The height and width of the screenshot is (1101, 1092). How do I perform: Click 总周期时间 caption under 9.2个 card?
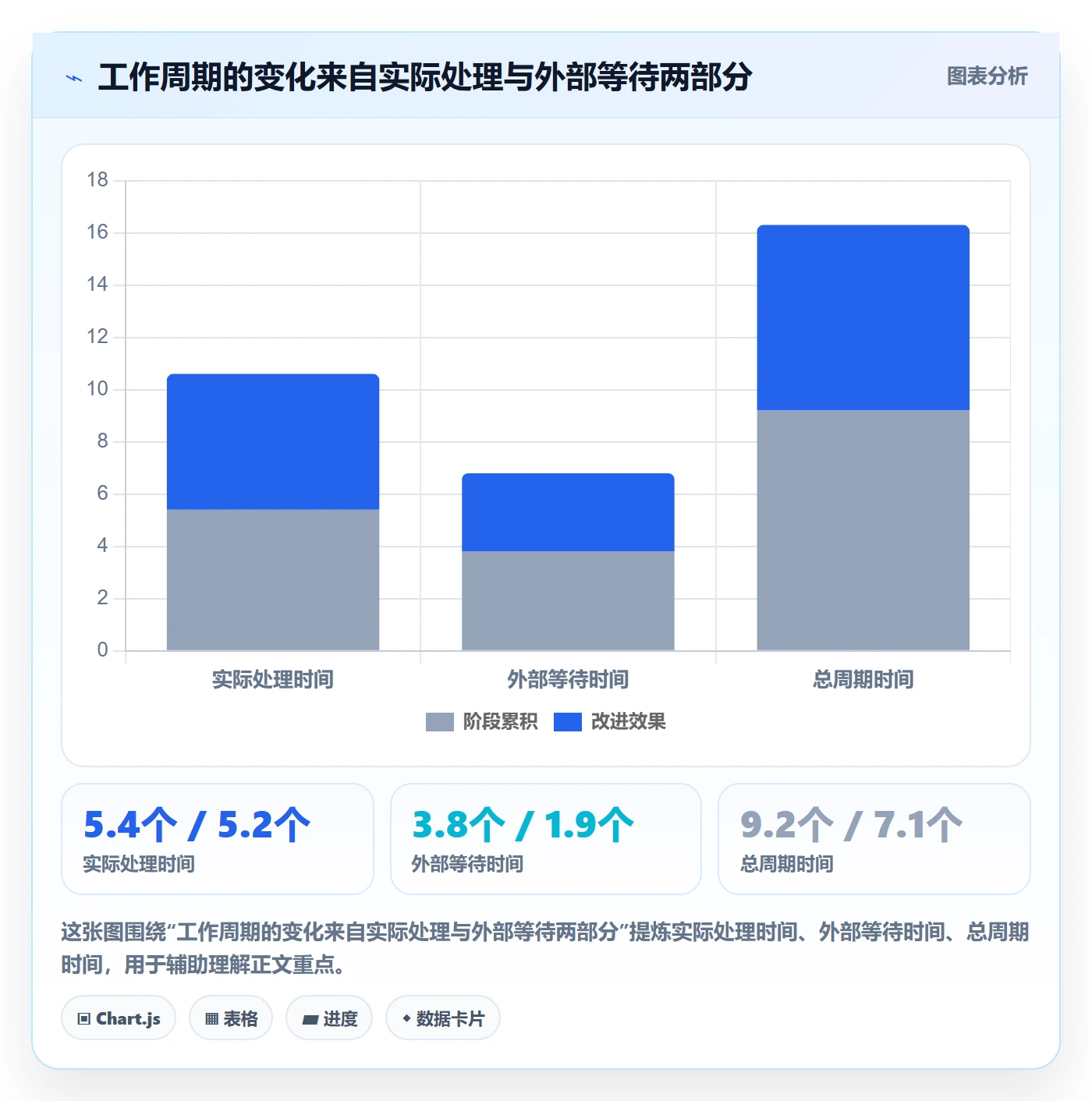(x=786, y=864)
